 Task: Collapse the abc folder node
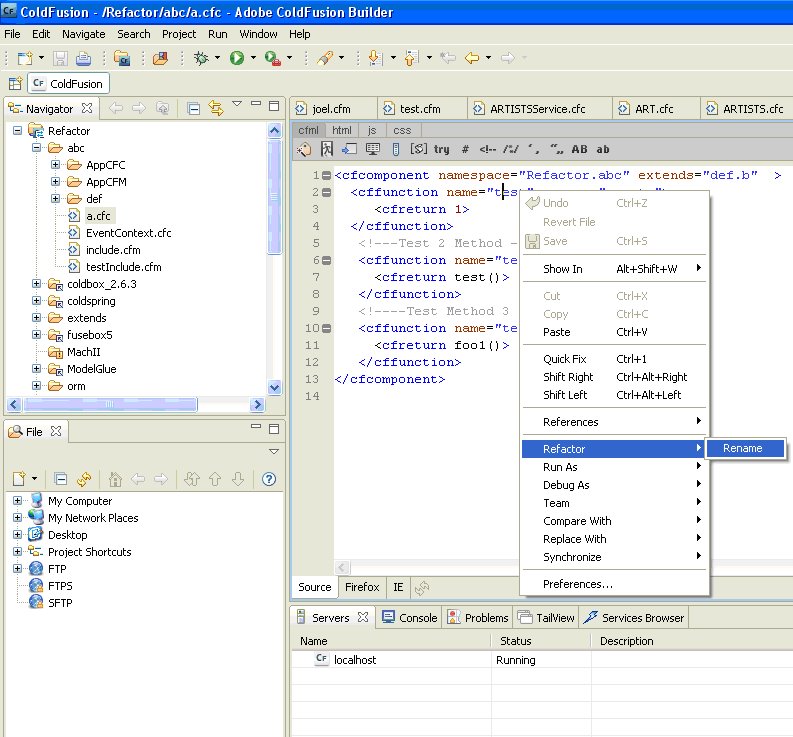pyautogui.click(x=36, y=148)
